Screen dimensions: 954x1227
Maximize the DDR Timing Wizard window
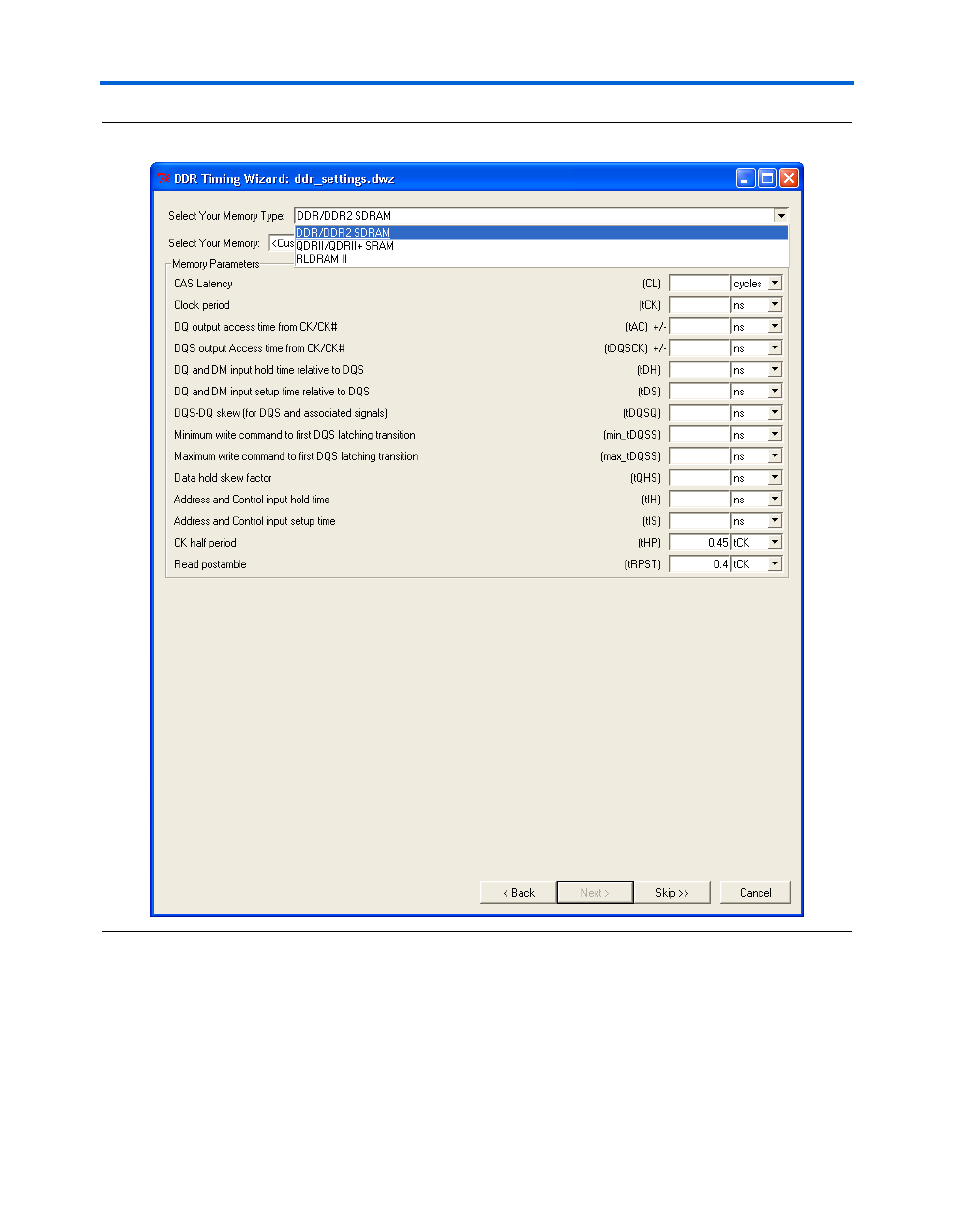coord(767,179)
